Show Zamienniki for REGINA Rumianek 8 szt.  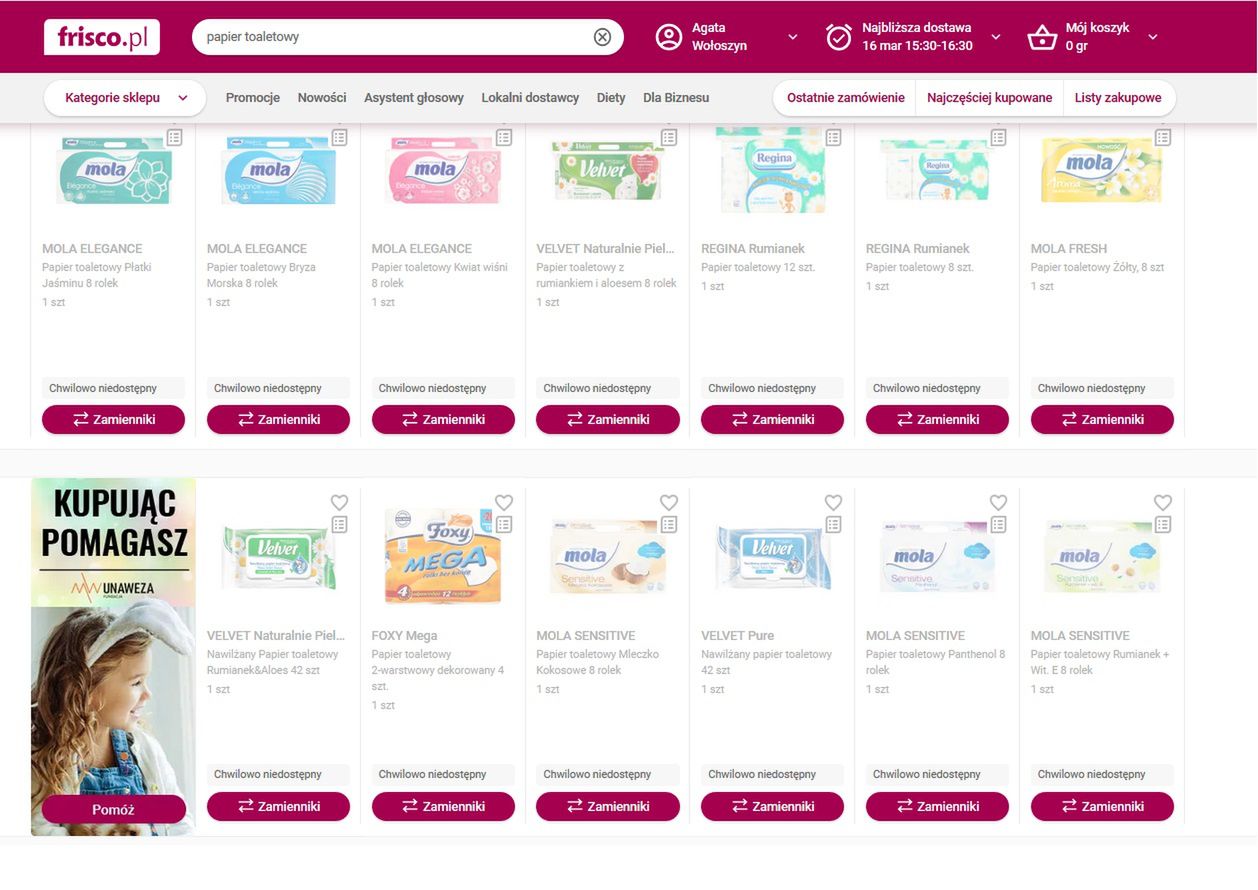937,420
